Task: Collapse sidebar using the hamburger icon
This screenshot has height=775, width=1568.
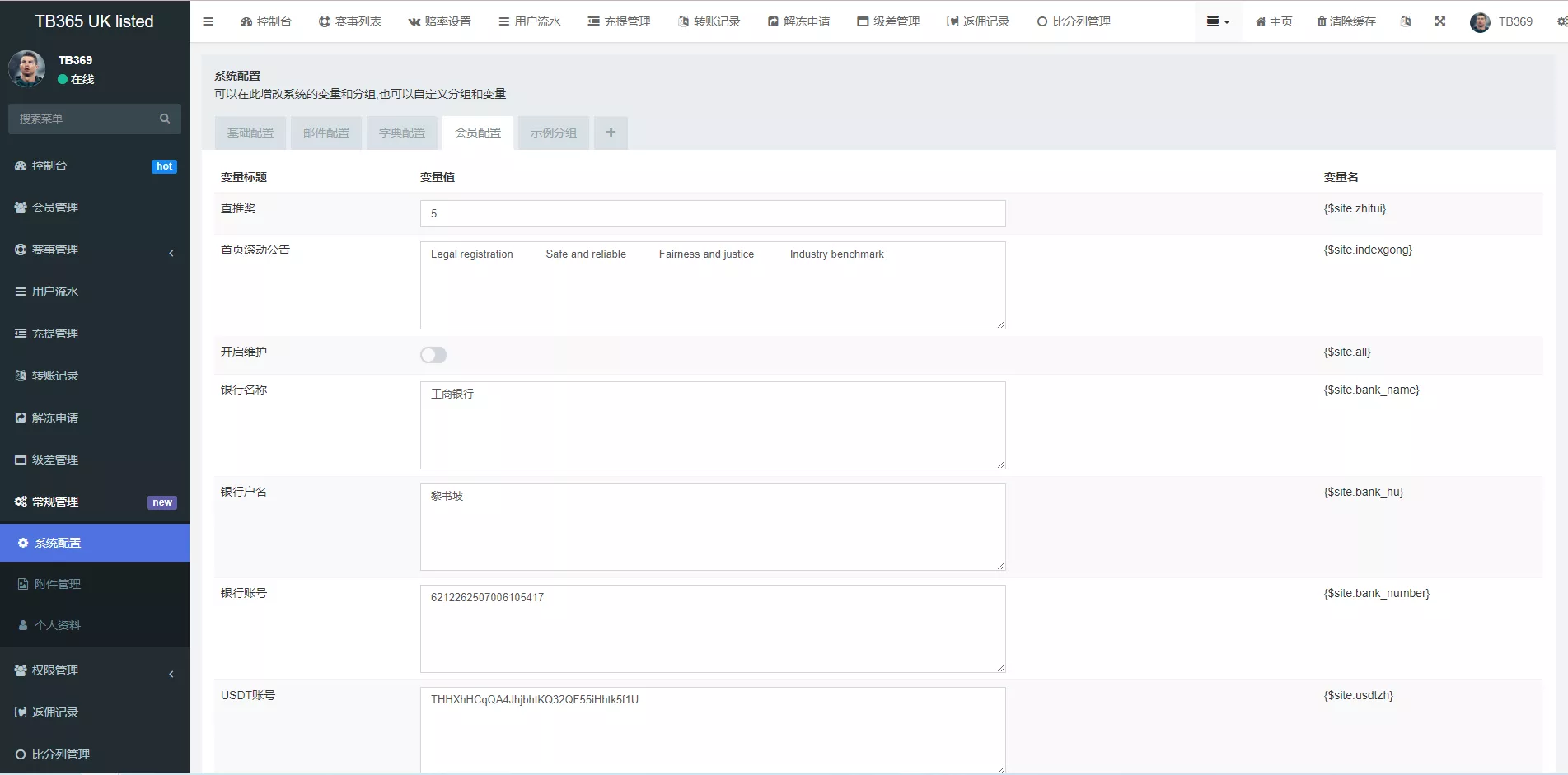Action: 208,21
